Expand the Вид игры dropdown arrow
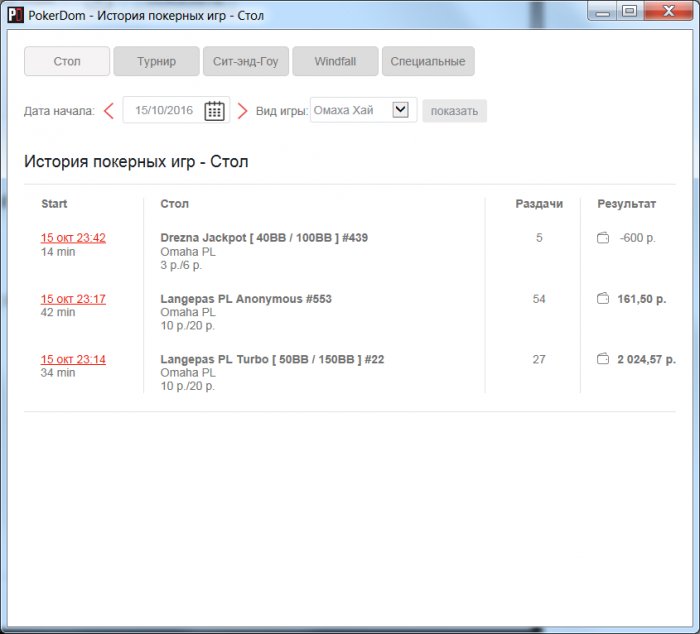Image resolution: width=700 pixels, height=634 pixels. click(x=400, y=109)
